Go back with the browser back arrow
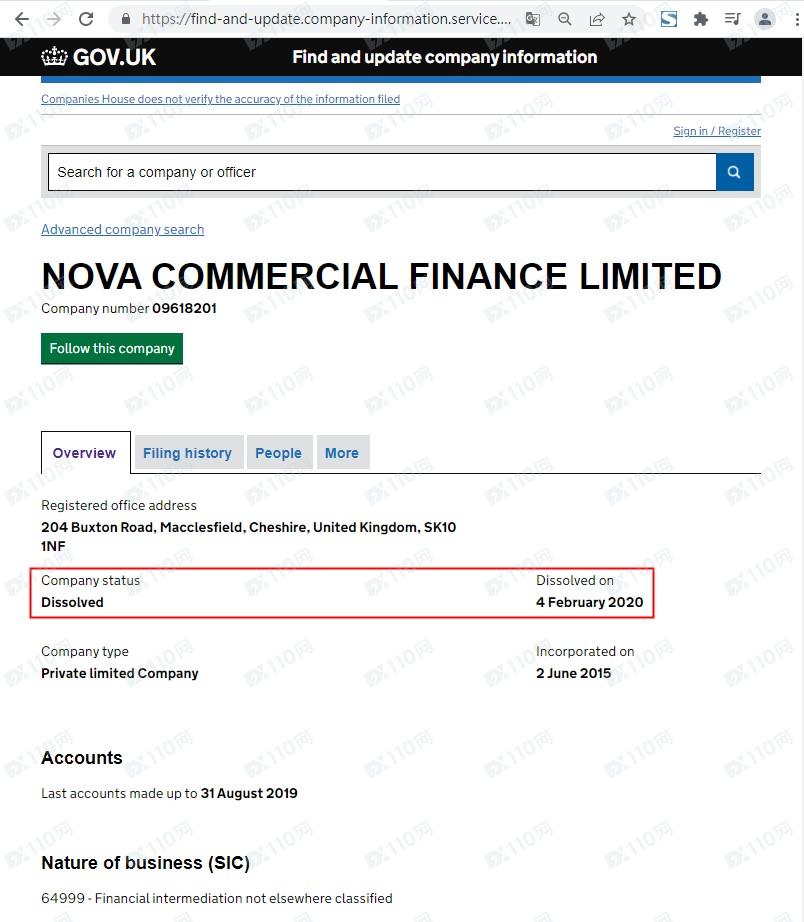The image size is (804, 922). (22, 19)
